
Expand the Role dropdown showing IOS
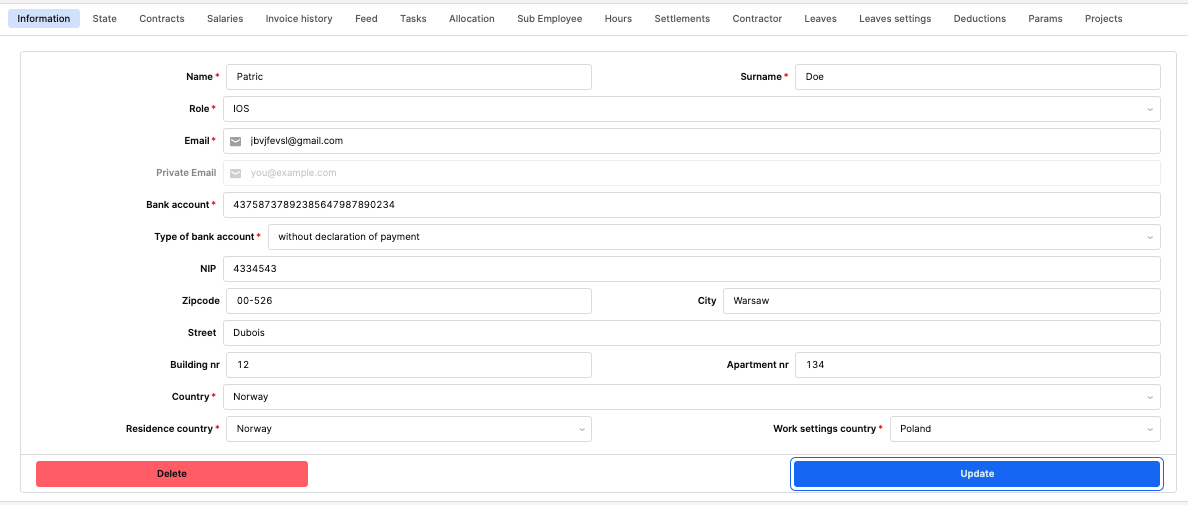point(690,109)
